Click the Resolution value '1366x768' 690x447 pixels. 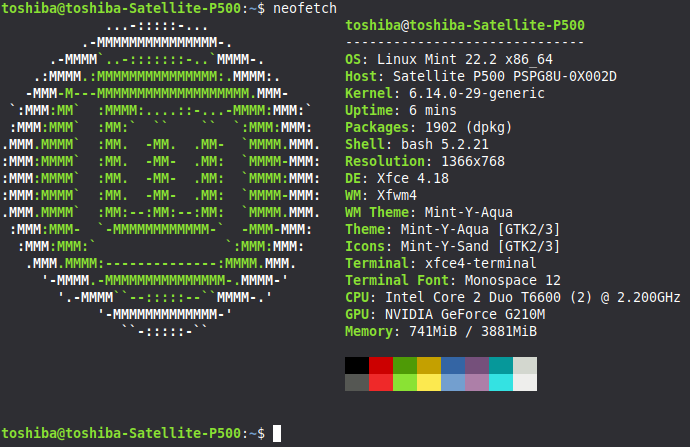[473, 161]
